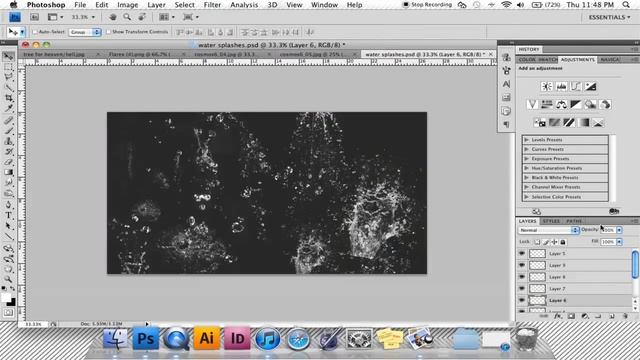This screenshot has width=640, height=360.
Task: Add a Levels adjustment
Action: click(x=561, y=86)
